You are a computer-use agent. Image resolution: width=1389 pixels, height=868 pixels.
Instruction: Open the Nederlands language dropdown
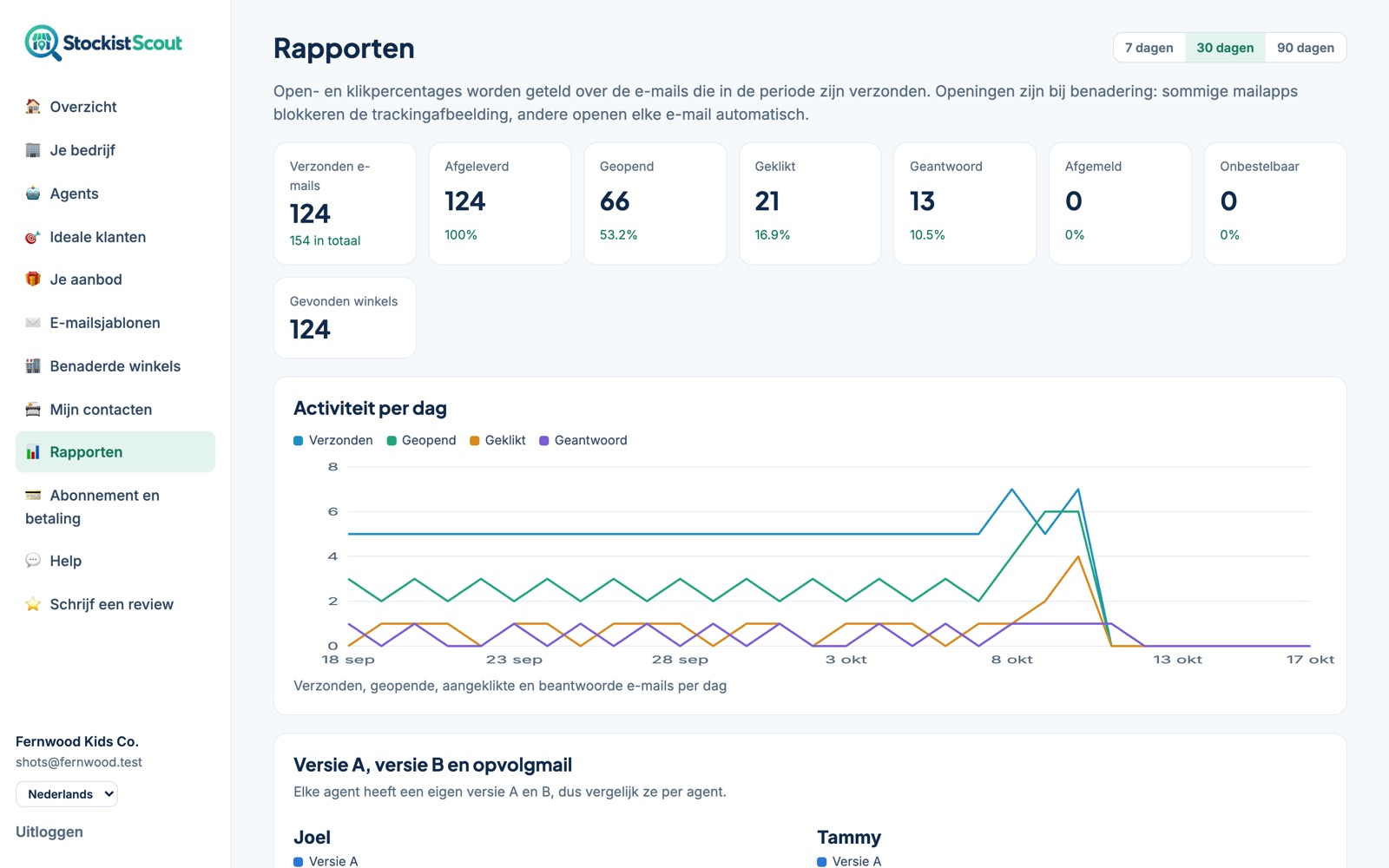67,794
